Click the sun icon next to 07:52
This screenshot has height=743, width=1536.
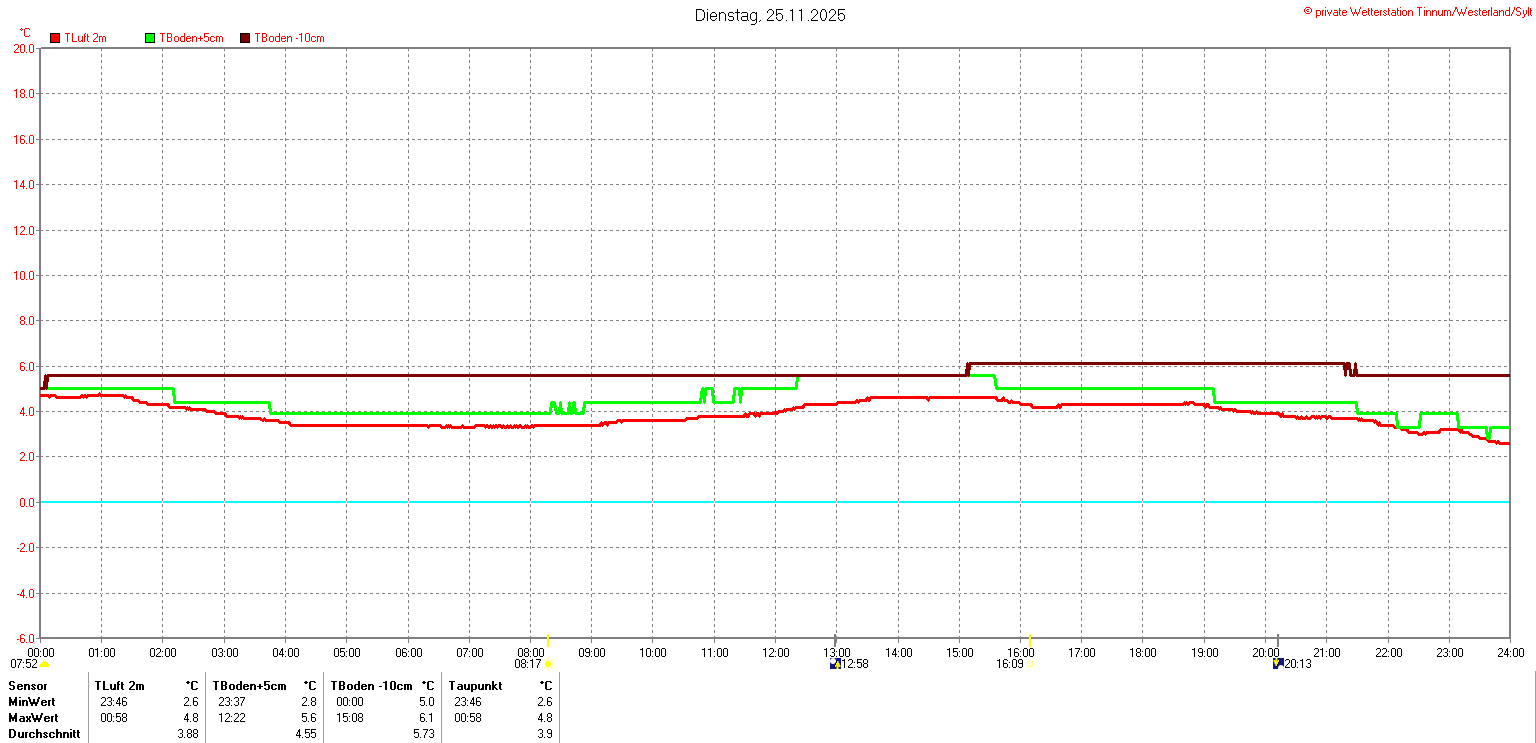[x=45, y=664]
